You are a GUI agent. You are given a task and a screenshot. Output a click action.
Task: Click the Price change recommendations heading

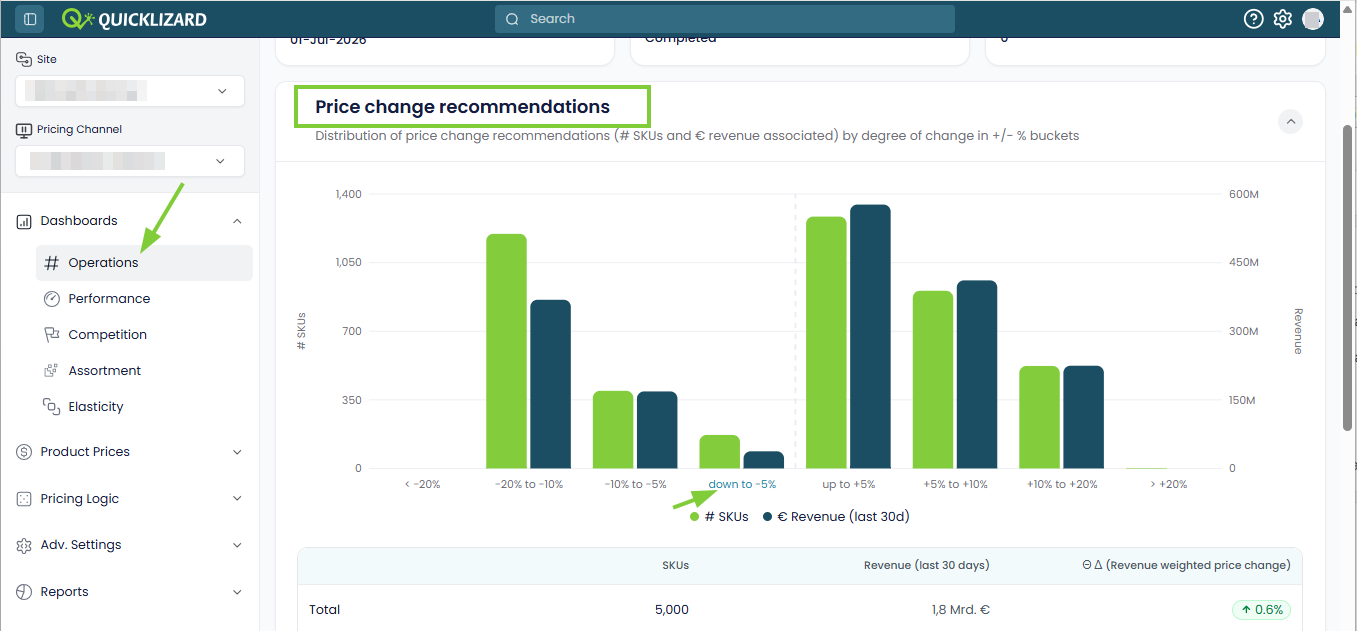coord(462,106)
